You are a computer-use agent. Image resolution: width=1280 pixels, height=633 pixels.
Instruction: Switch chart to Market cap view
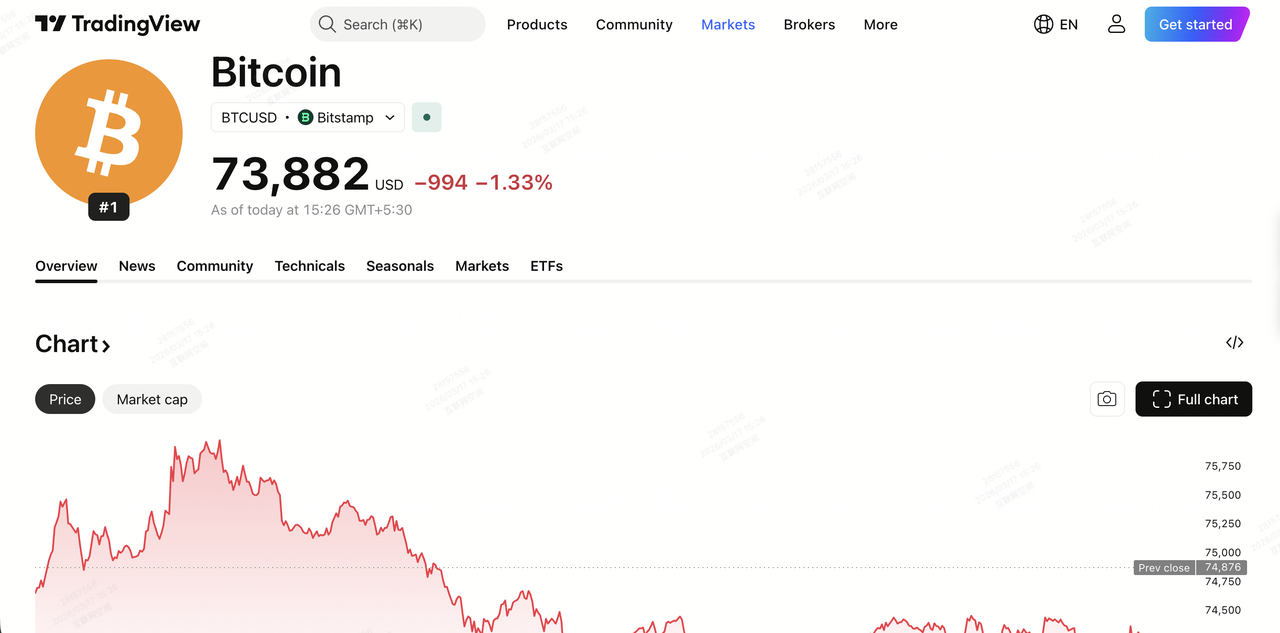152,399
